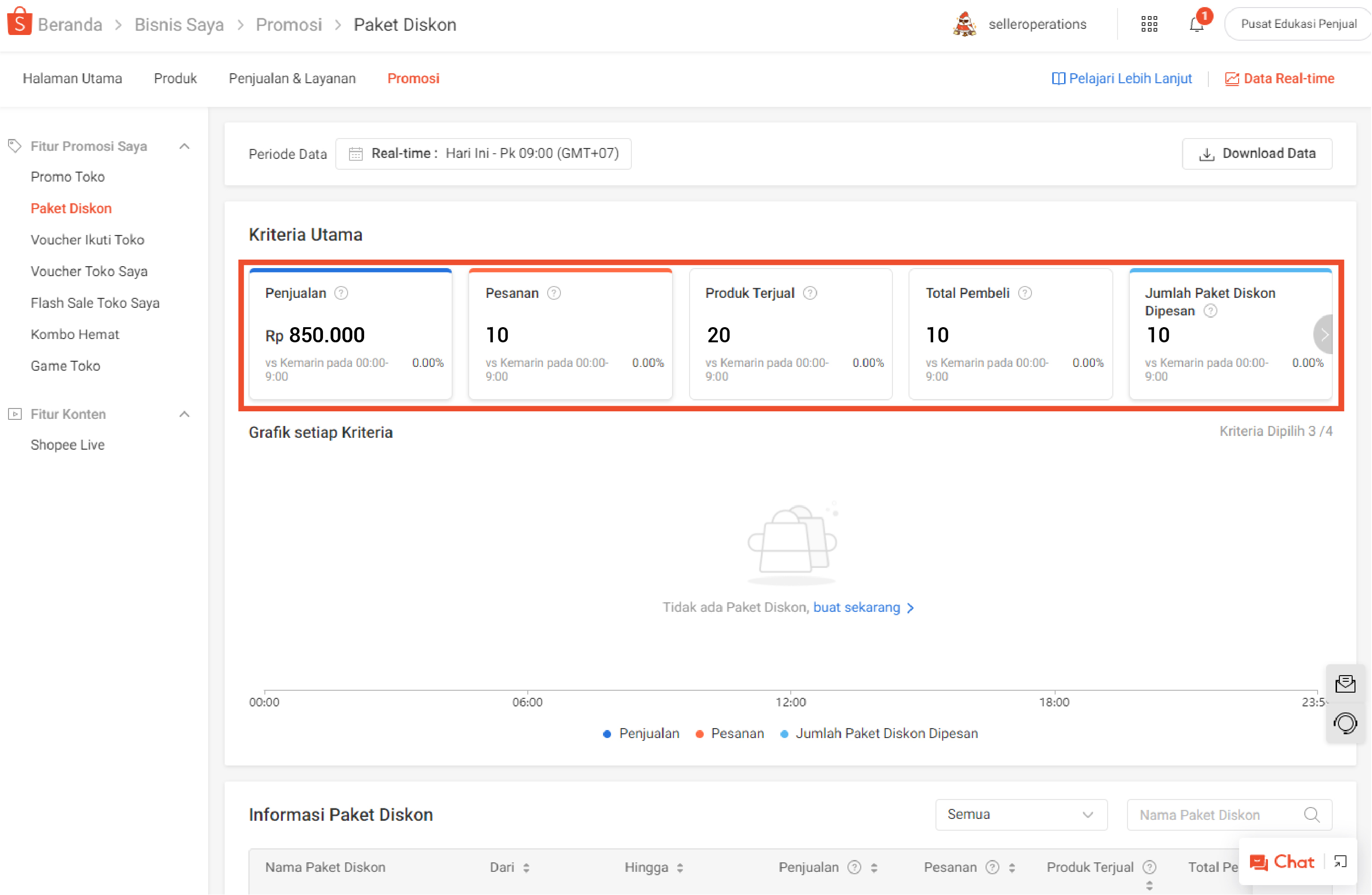Open the apps grid menu icon
The width and height of the screenshot is (1372, 895).
pos(1149,24)
